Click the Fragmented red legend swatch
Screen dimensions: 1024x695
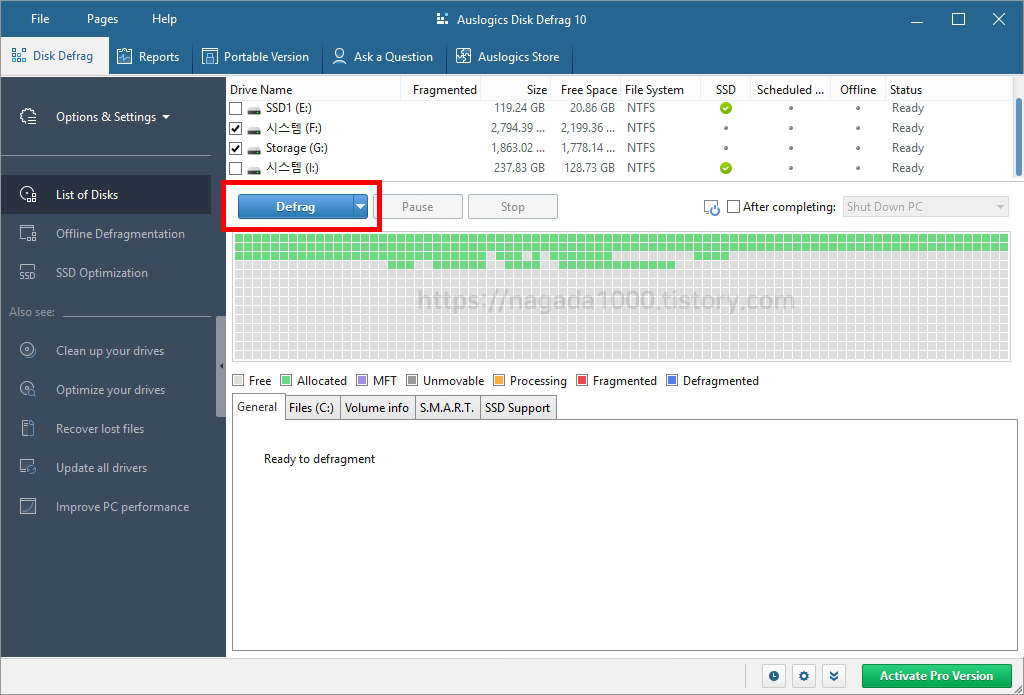tap(582, 381)
